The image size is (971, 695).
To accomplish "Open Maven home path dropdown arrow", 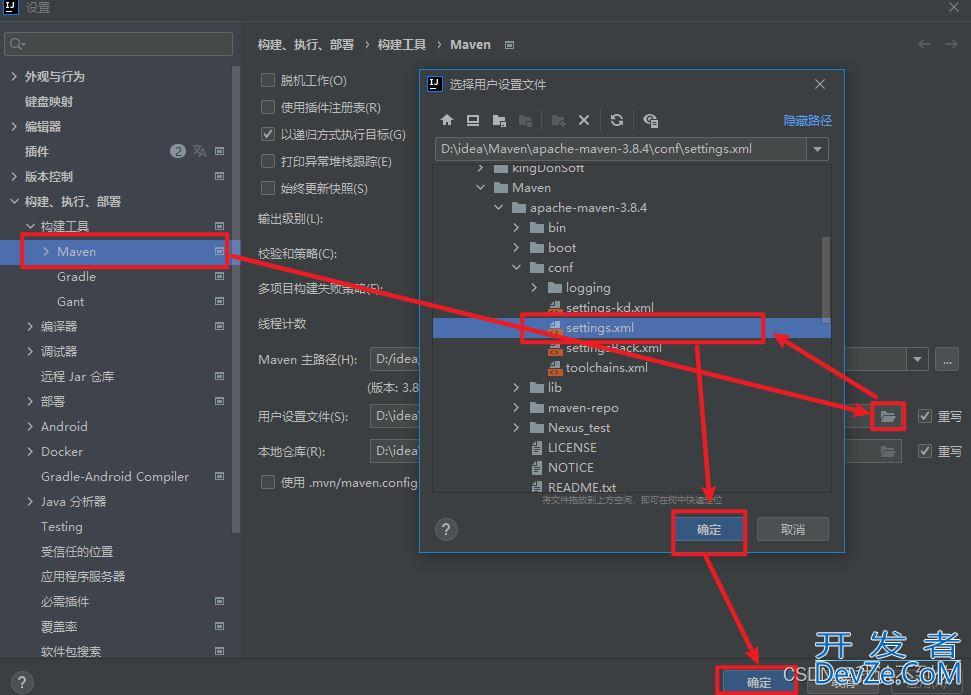I will 917,359.
